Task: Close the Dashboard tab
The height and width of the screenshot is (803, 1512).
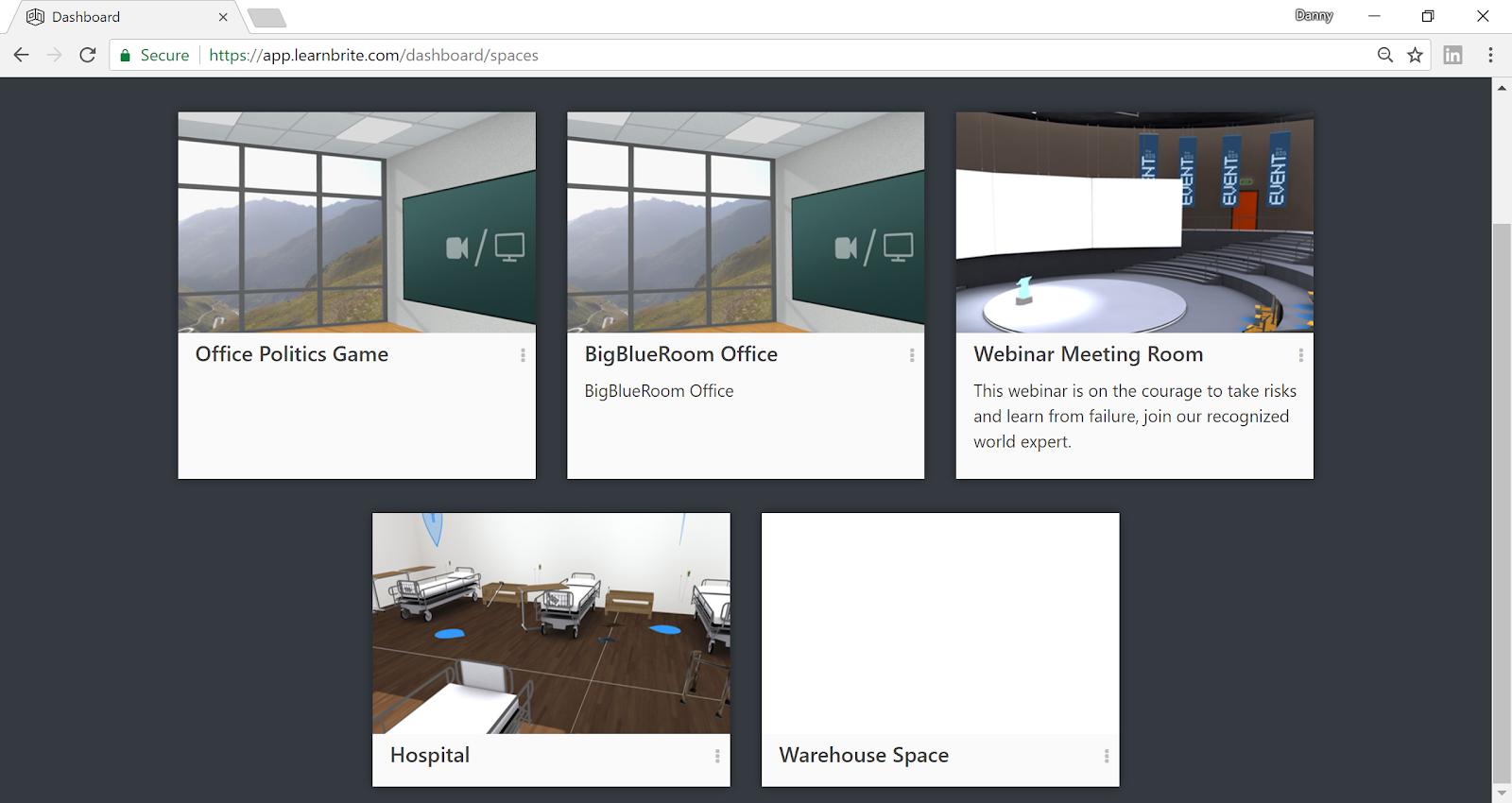Action: pos(223,17)
